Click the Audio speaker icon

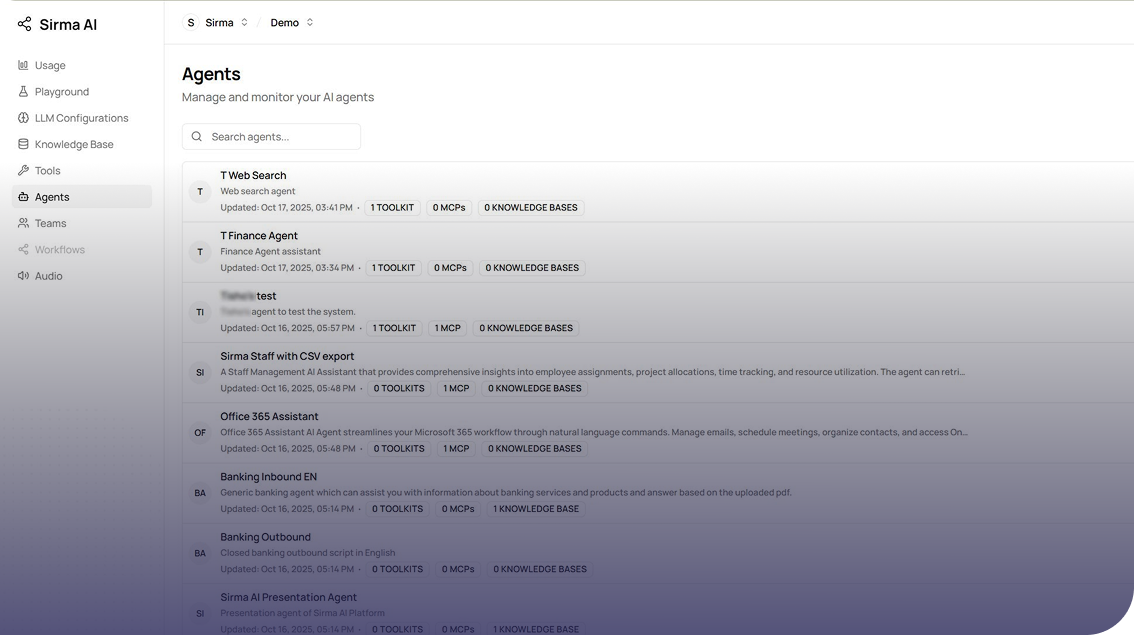click(x=23, y=276)
